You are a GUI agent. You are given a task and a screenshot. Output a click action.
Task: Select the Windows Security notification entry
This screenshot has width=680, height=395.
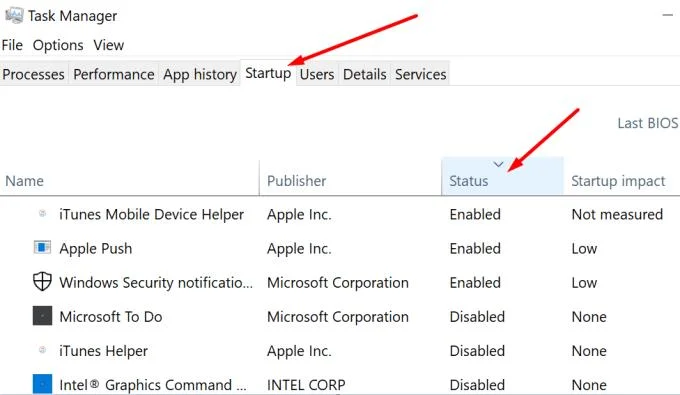point(156,283)
